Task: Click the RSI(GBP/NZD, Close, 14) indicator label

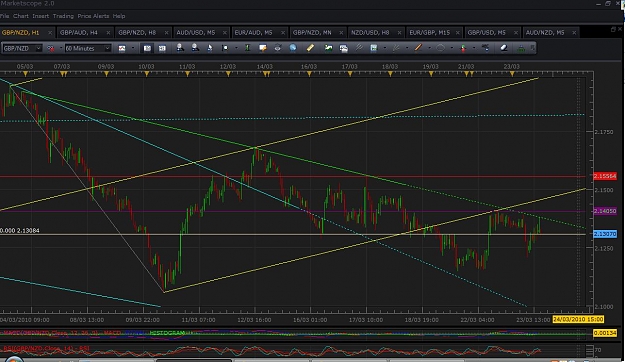Action: [46, 348]
